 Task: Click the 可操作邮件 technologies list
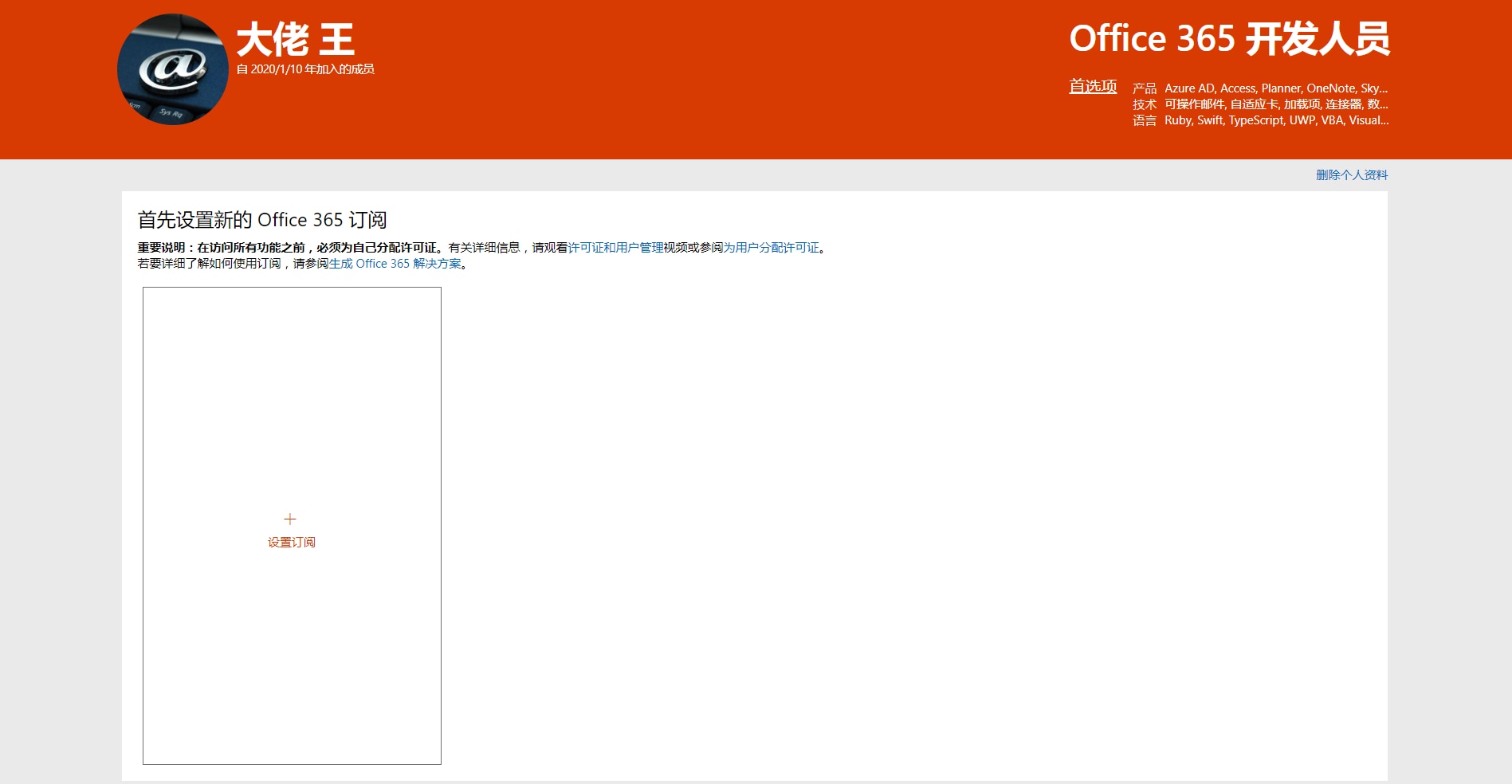1276,104
